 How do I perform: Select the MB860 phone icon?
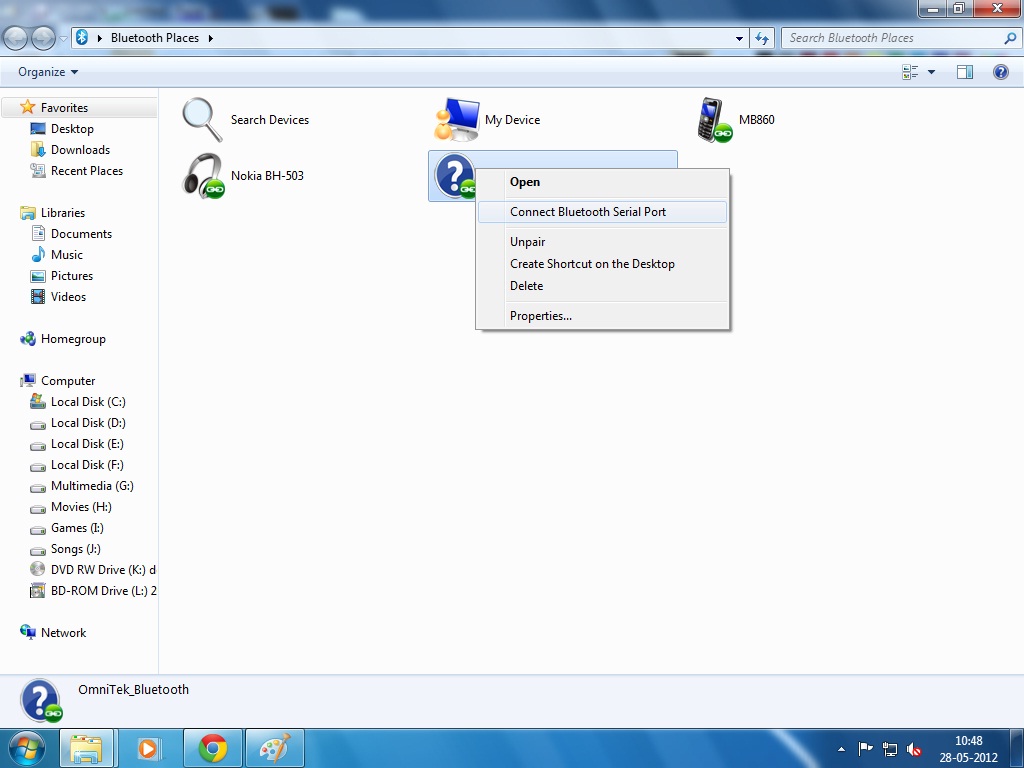pos(714,120)
